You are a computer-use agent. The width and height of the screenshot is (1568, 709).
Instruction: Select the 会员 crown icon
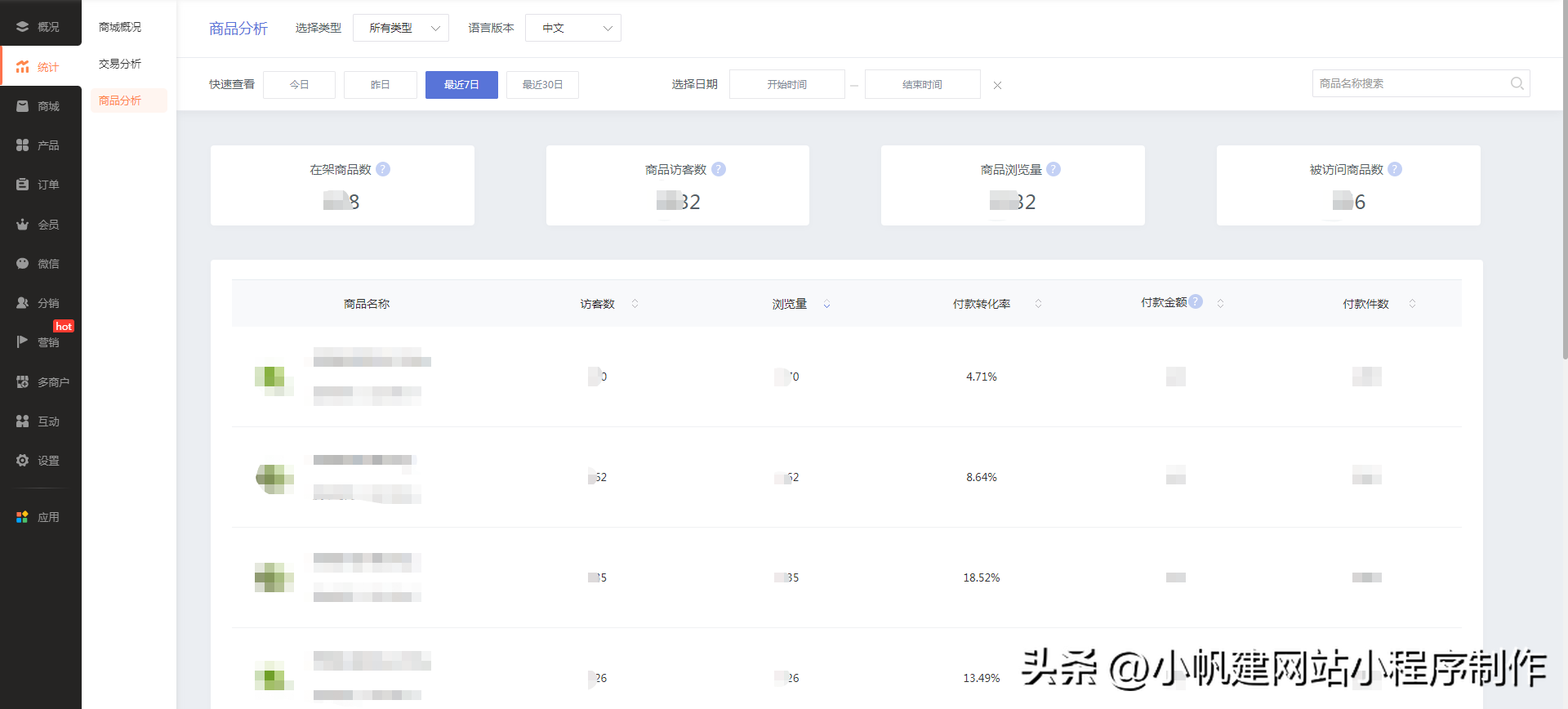point(23,225)
